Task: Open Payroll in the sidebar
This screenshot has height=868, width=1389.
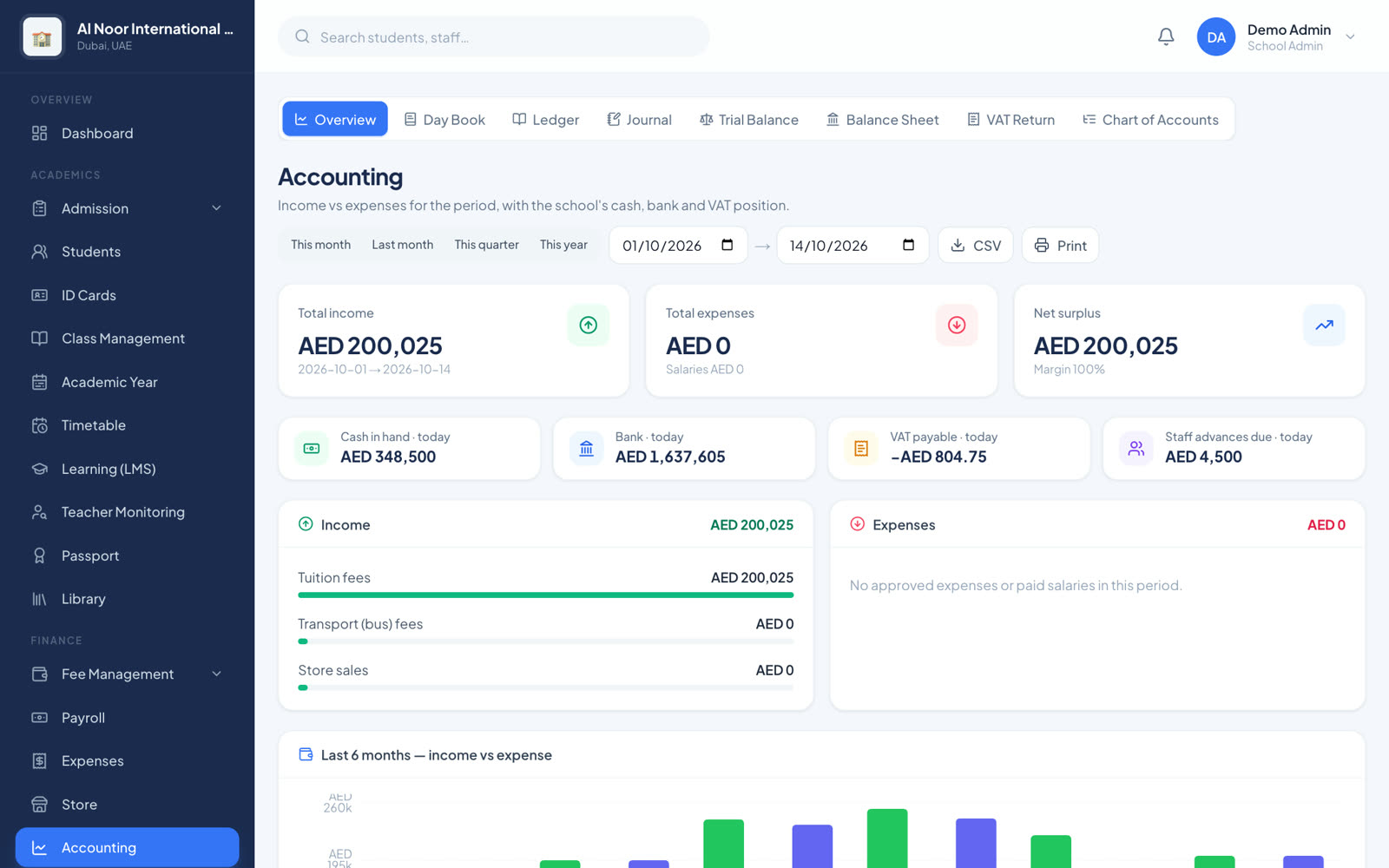Action: coord(127,718)
